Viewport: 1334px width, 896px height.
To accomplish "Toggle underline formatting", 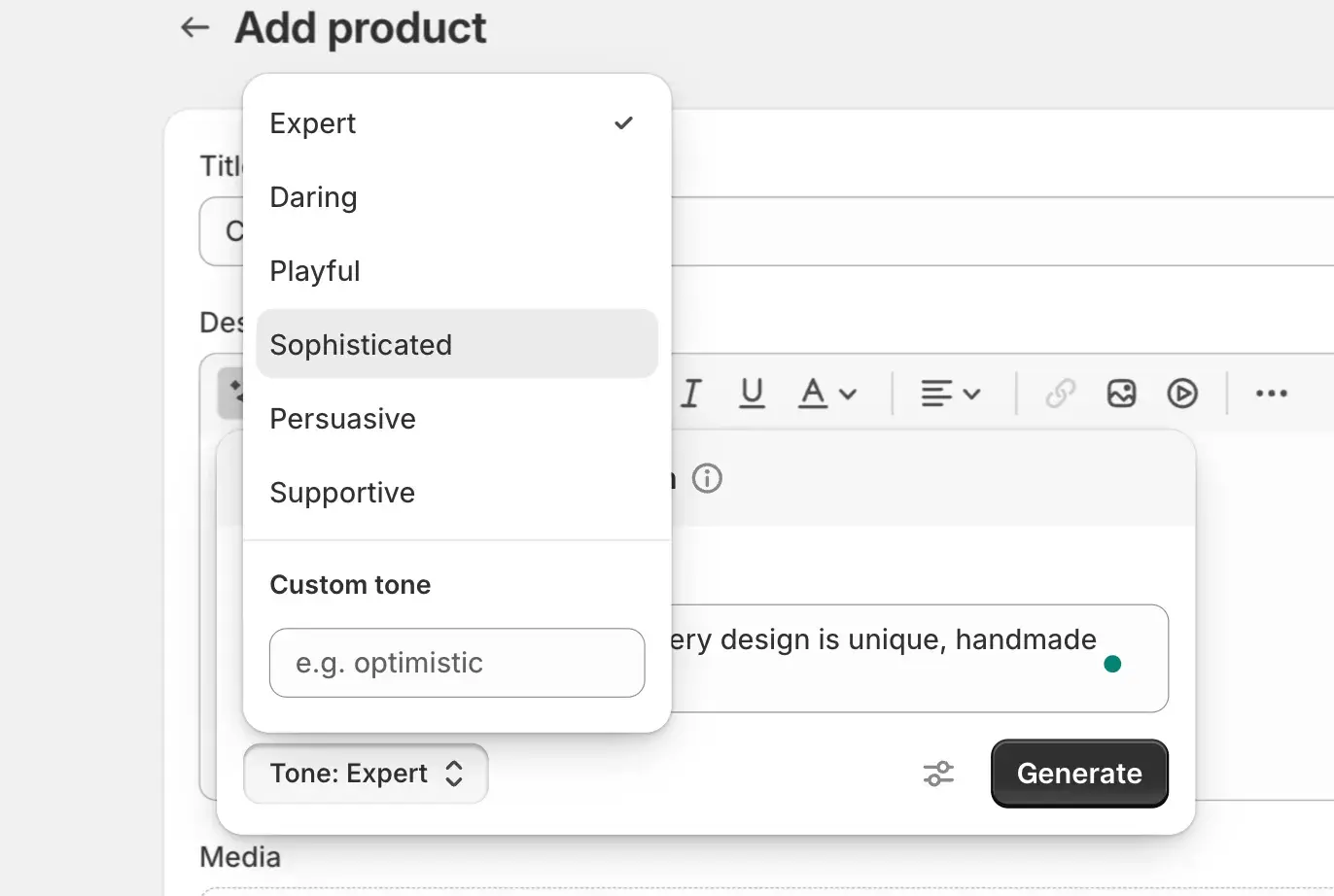I will 752,394.
